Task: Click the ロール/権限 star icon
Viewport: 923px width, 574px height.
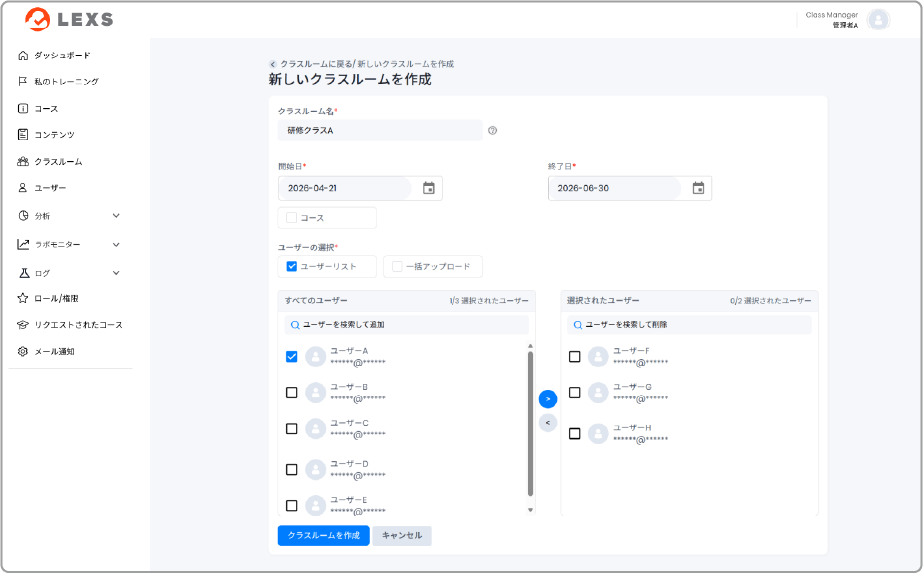Action: 23,298
